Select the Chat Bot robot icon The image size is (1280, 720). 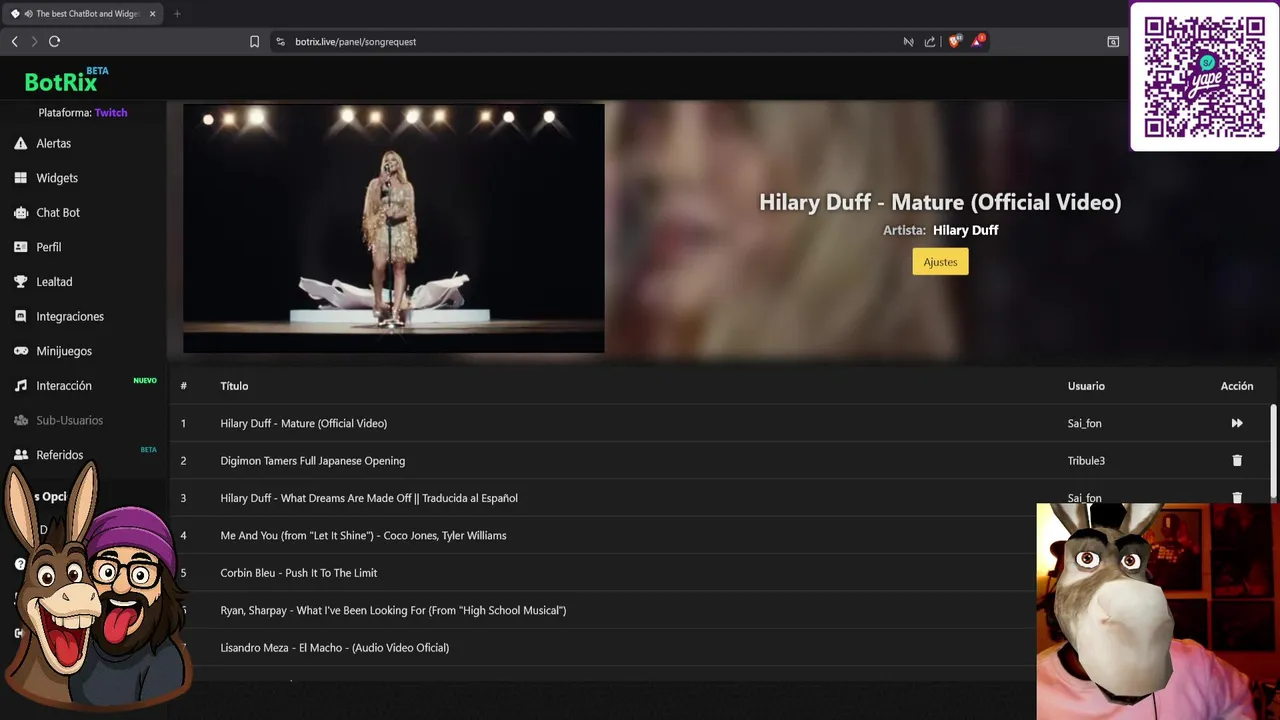click(20, 213)
